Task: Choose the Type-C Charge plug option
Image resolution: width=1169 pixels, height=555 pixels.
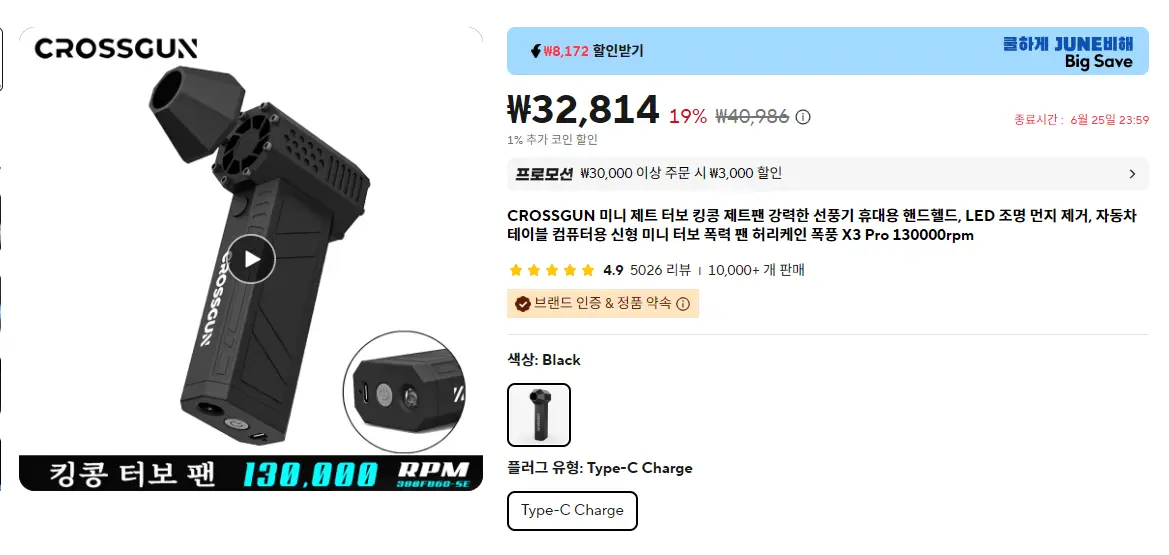Action: [x=572, y=510]
